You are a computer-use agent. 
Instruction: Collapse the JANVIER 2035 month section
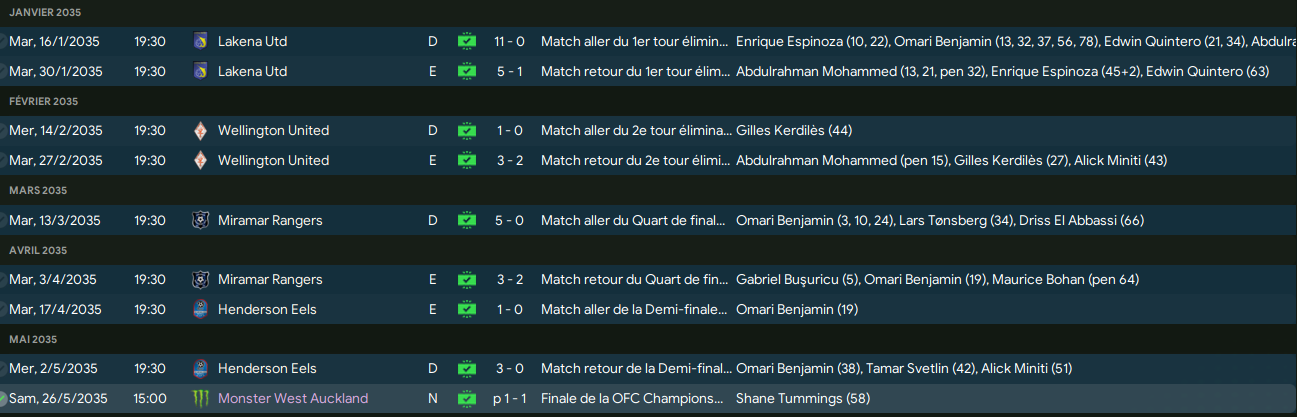click(x=45, y=12)
